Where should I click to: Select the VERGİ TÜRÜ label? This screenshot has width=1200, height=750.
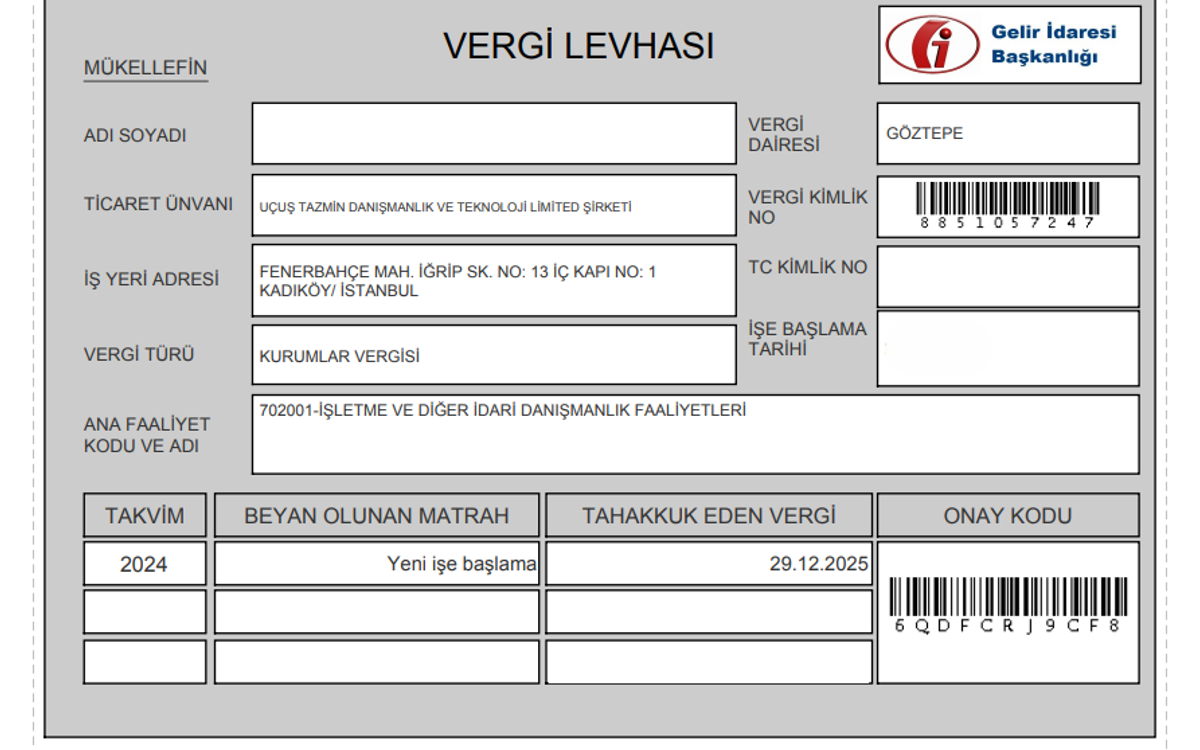tap(139, 354)
